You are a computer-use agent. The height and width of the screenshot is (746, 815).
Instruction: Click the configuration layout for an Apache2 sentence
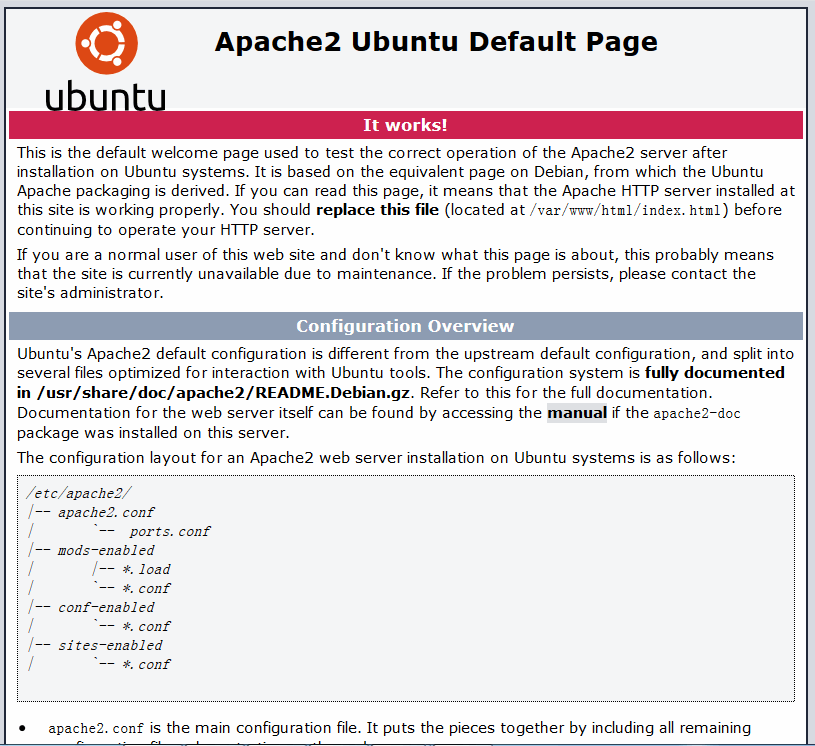[x=376, y=458]
